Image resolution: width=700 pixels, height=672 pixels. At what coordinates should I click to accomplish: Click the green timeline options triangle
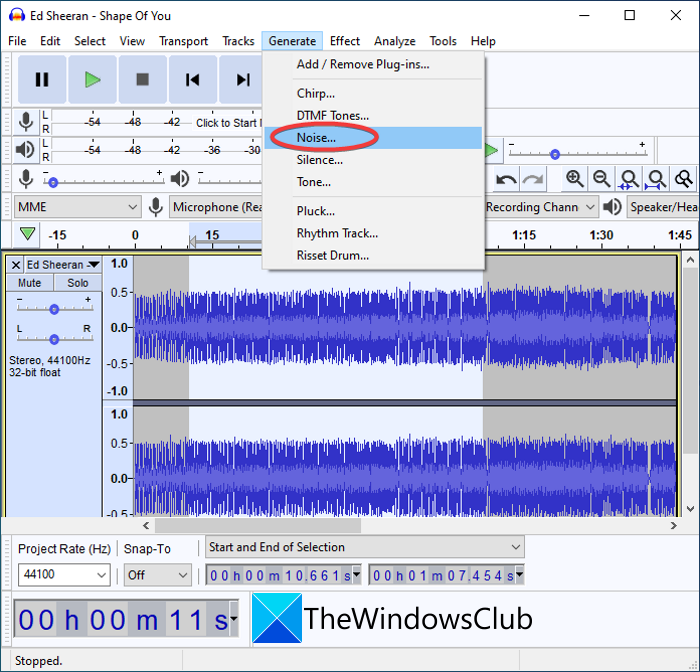[27, 234]
